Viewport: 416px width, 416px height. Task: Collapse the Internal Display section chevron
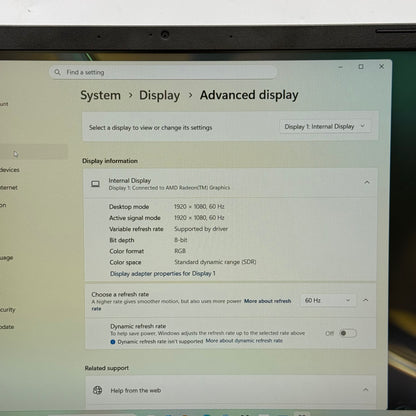(x=367, y=182)
